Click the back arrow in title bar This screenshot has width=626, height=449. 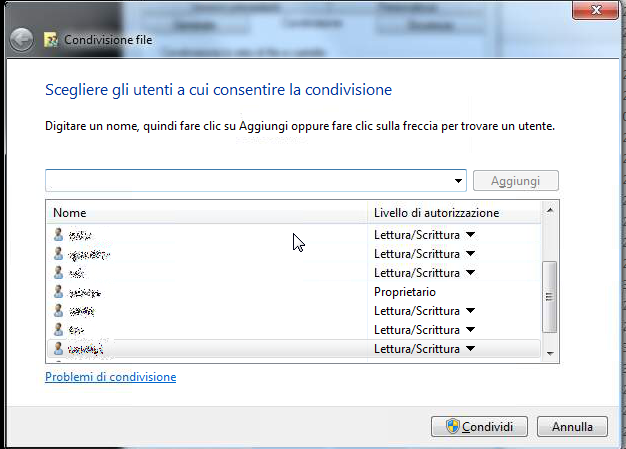22,40
